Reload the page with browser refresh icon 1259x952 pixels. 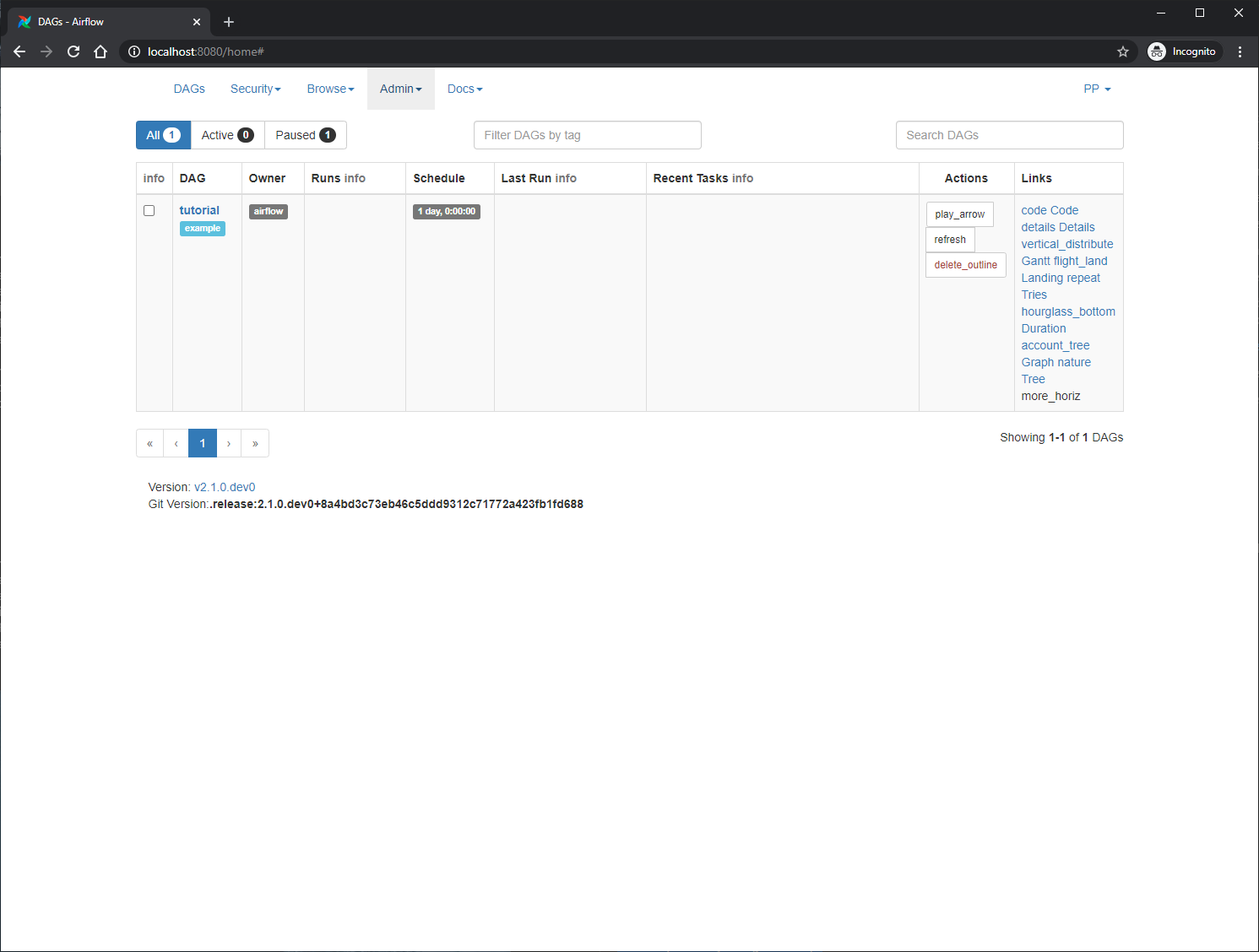click(73, 51)
